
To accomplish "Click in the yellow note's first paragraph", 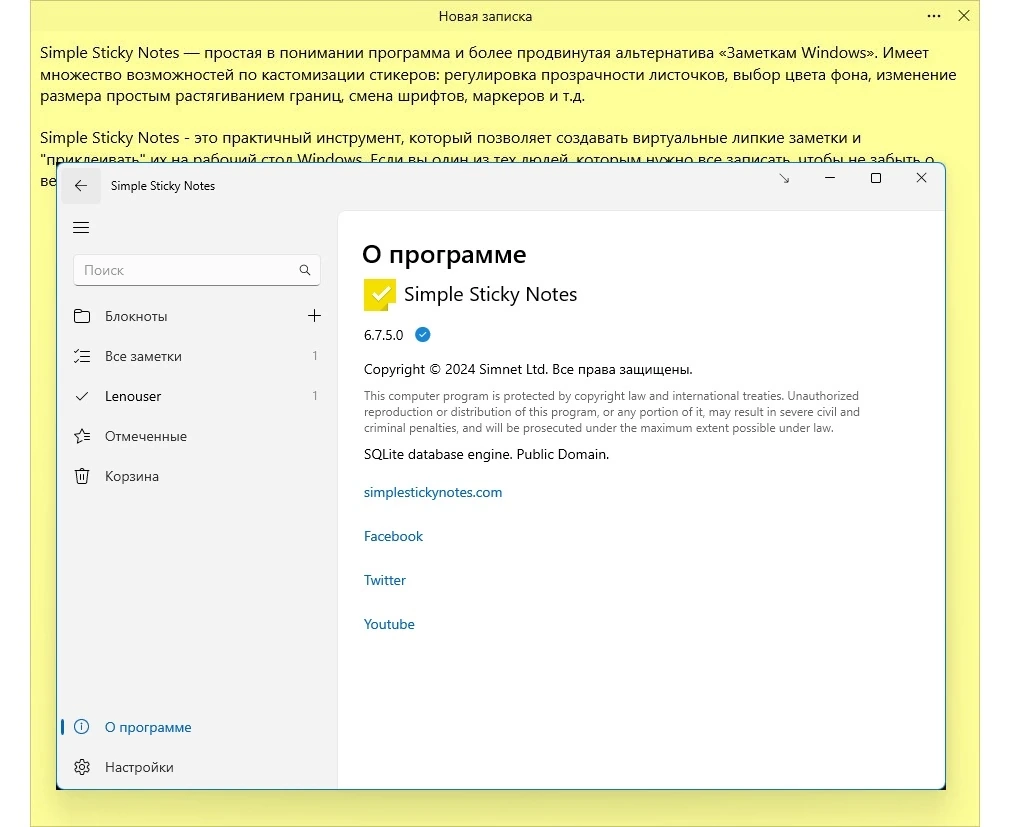I will (498, 74).
